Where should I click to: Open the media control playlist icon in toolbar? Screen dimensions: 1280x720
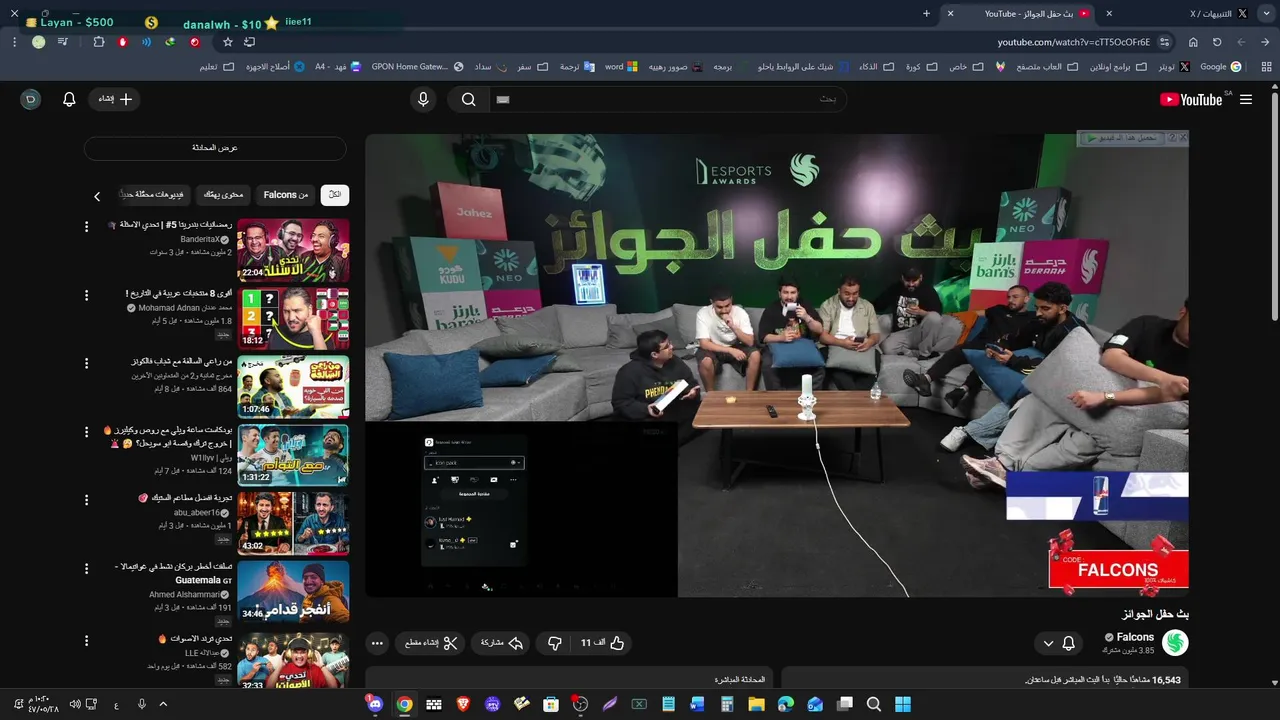[63, 42]
